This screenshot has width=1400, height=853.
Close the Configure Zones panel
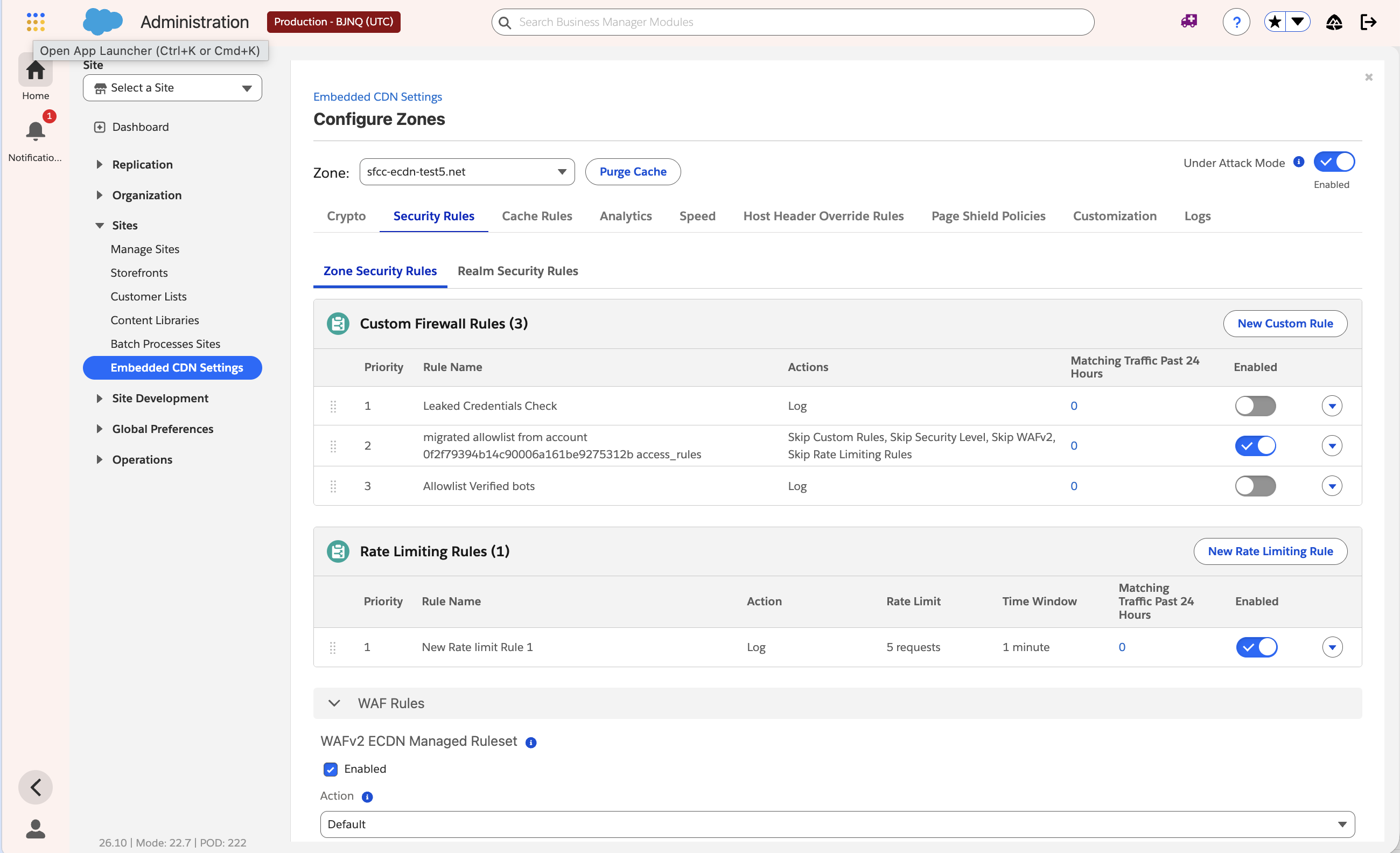(1368, 76)
